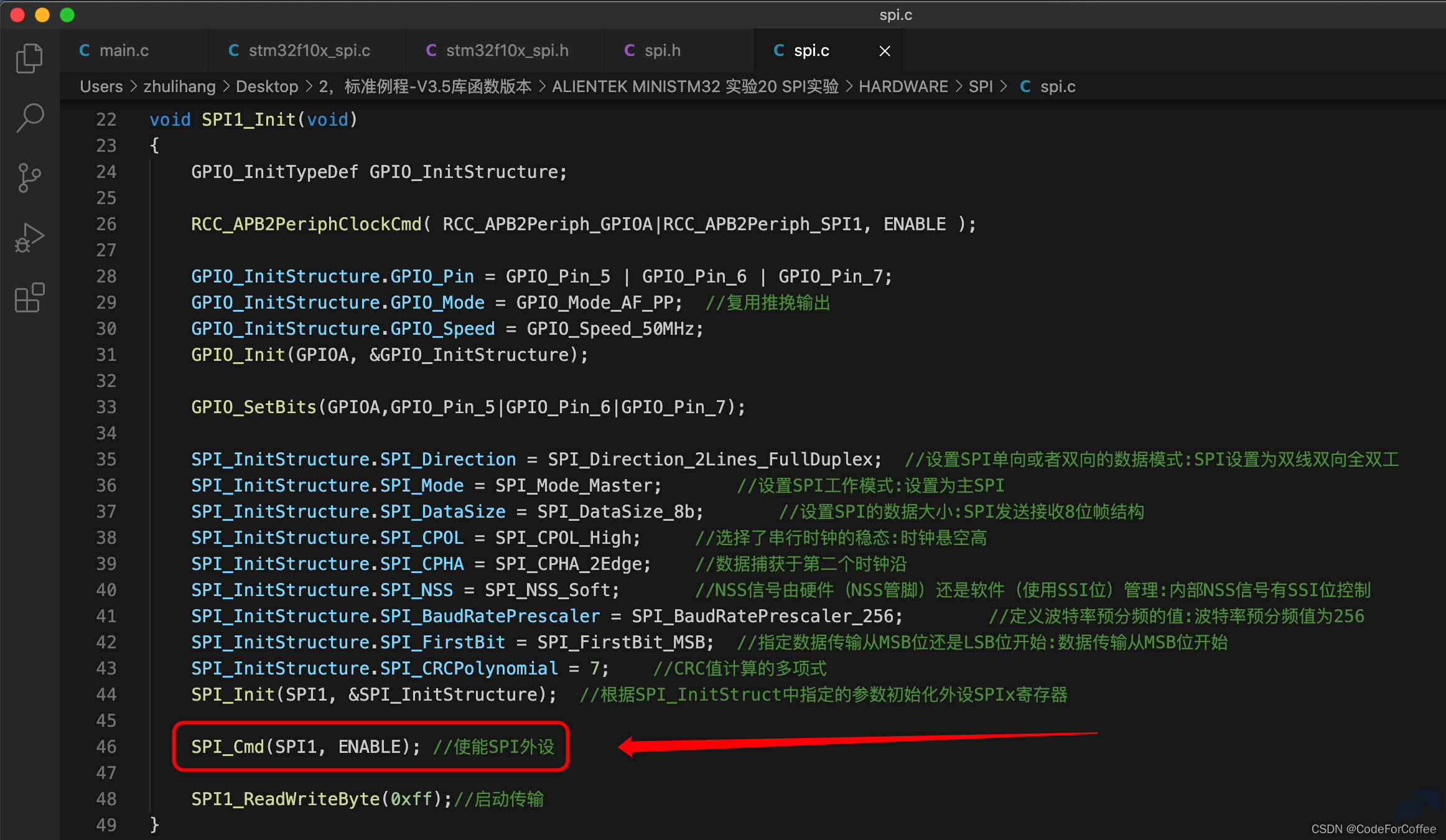Expand breadcrumb chevron after zhulihang
The image size is (1446, 840).
point(226,86)
